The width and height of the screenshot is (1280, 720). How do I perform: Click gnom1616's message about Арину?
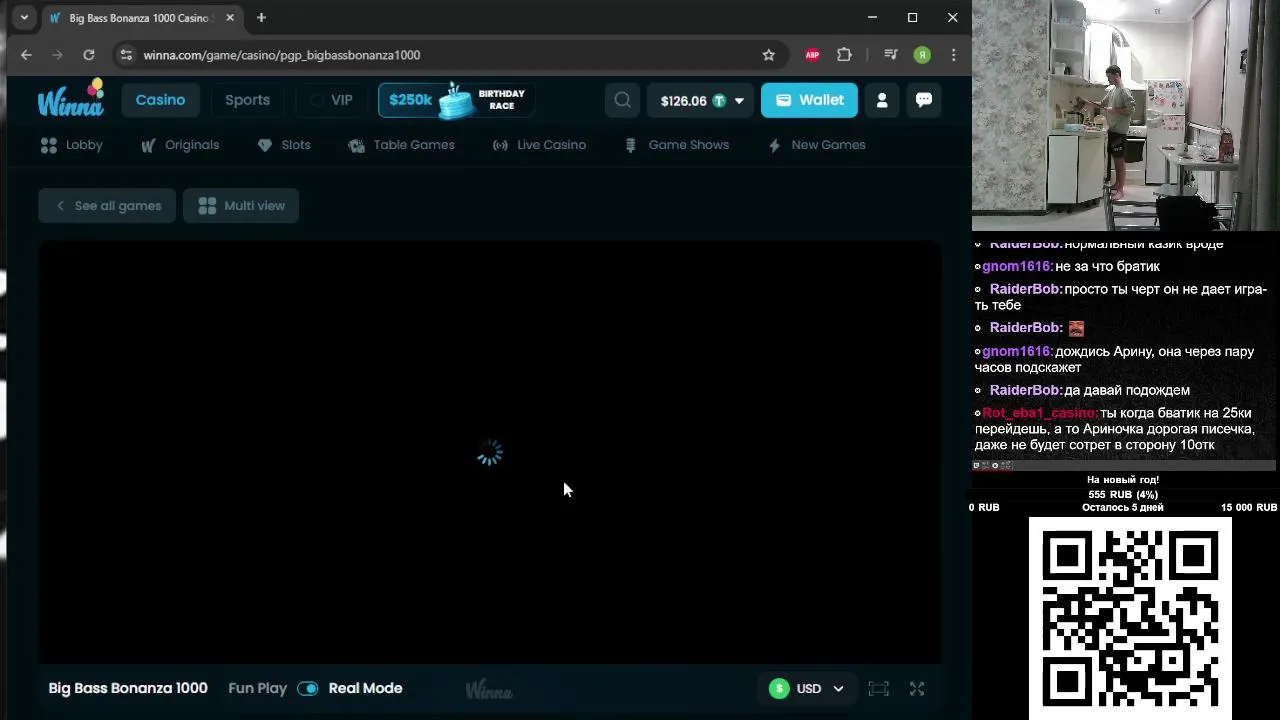[x=1114, y=359]
